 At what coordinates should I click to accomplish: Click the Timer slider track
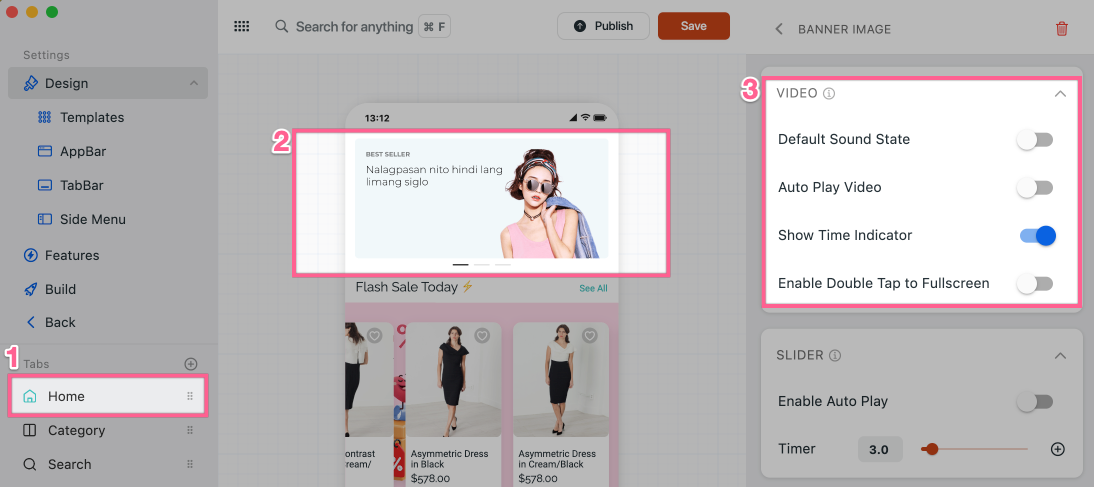click(x=980, y=449)
